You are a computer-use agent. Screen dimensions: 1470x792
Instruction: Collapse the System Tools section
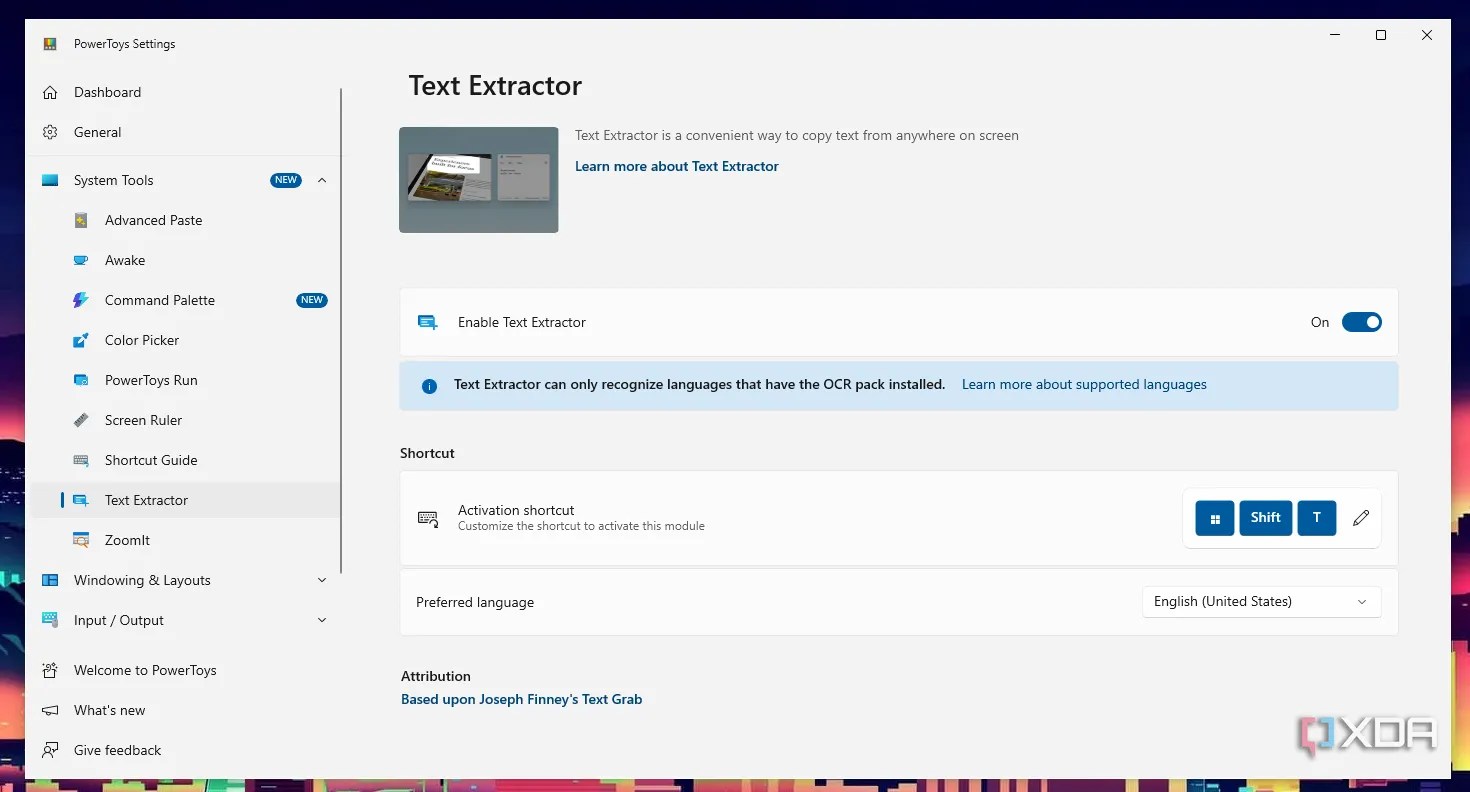(x=322, y=180)
